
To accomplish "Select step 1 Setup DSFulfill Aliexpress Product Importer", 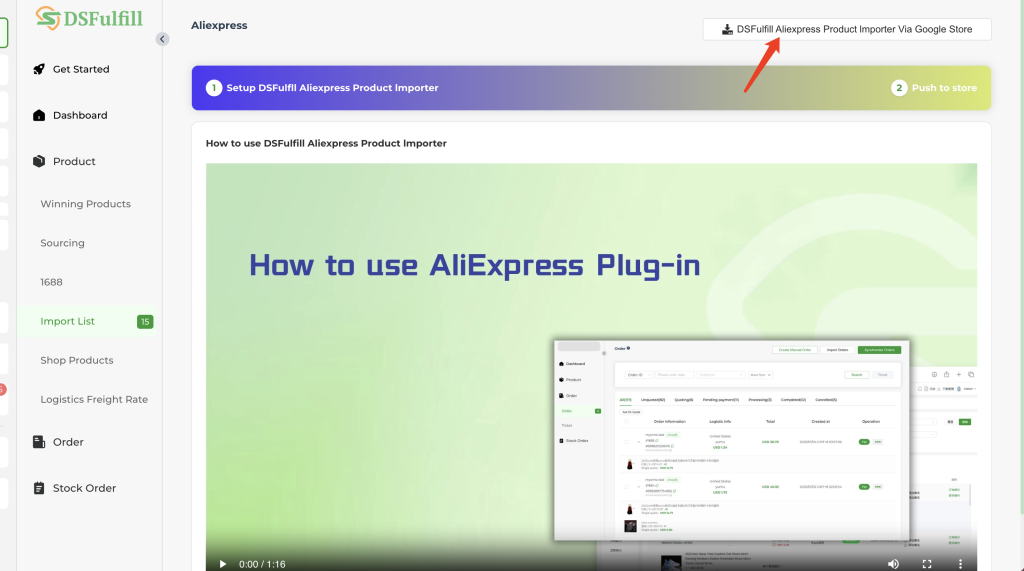I will click(322, 88).
